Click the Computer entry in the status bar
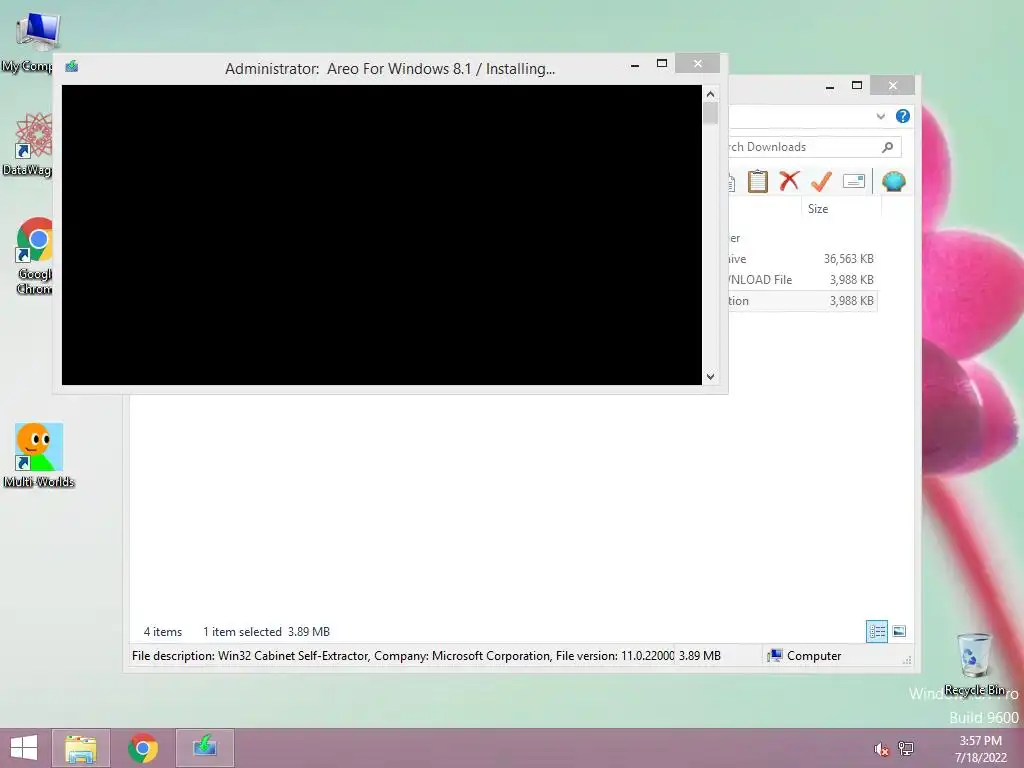This screenshot has height=768, width=1024. pyautogui.click(x=805, y=656)
